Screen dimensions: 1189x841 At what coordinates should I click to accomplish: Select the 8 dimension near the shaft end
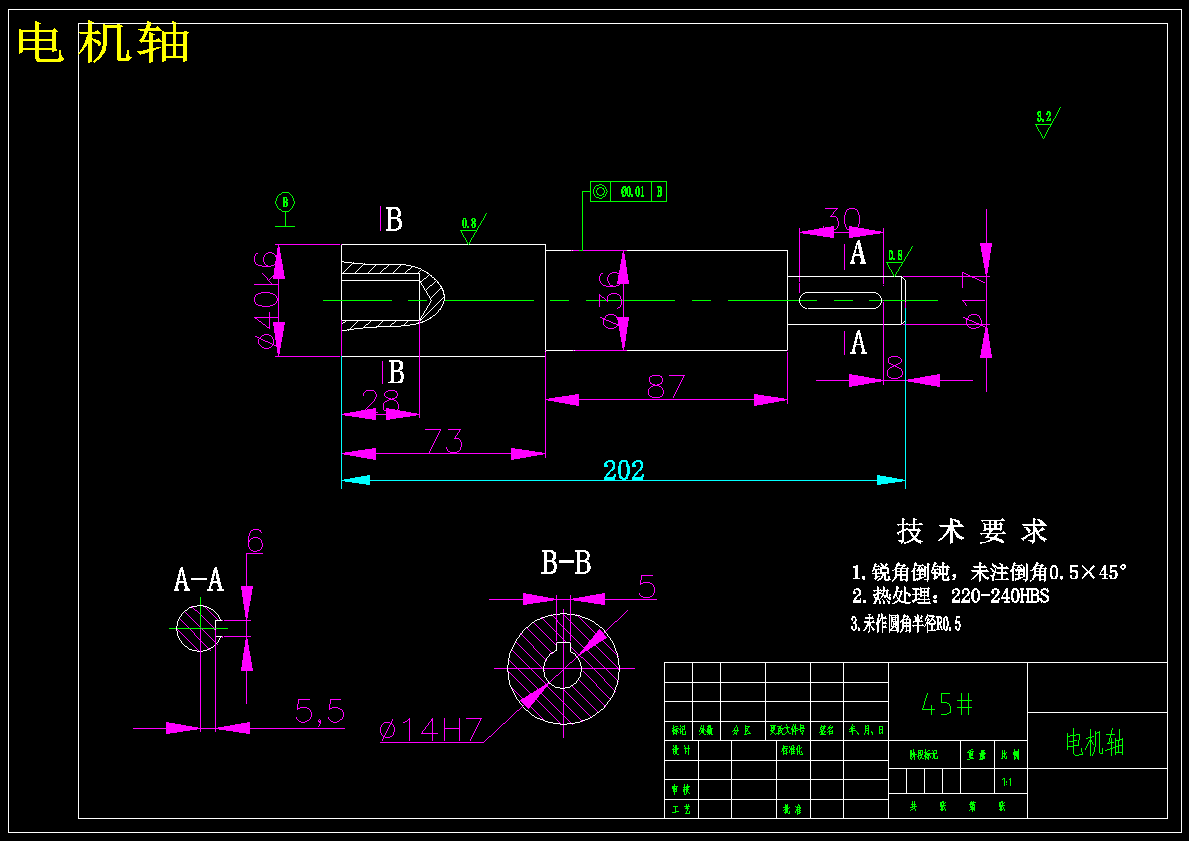[x=895, y=369]
